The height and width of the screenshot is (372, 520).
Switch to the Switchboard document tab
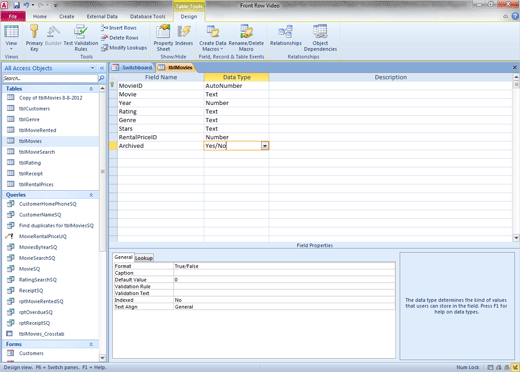point(132,68)
